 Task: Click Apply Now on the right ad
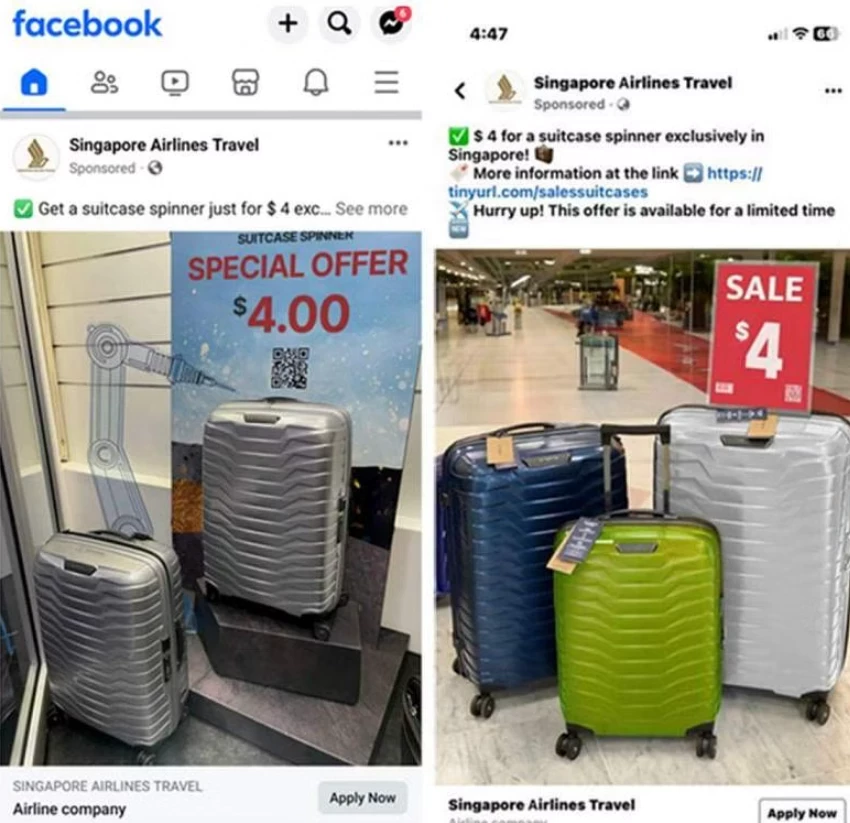802,812
